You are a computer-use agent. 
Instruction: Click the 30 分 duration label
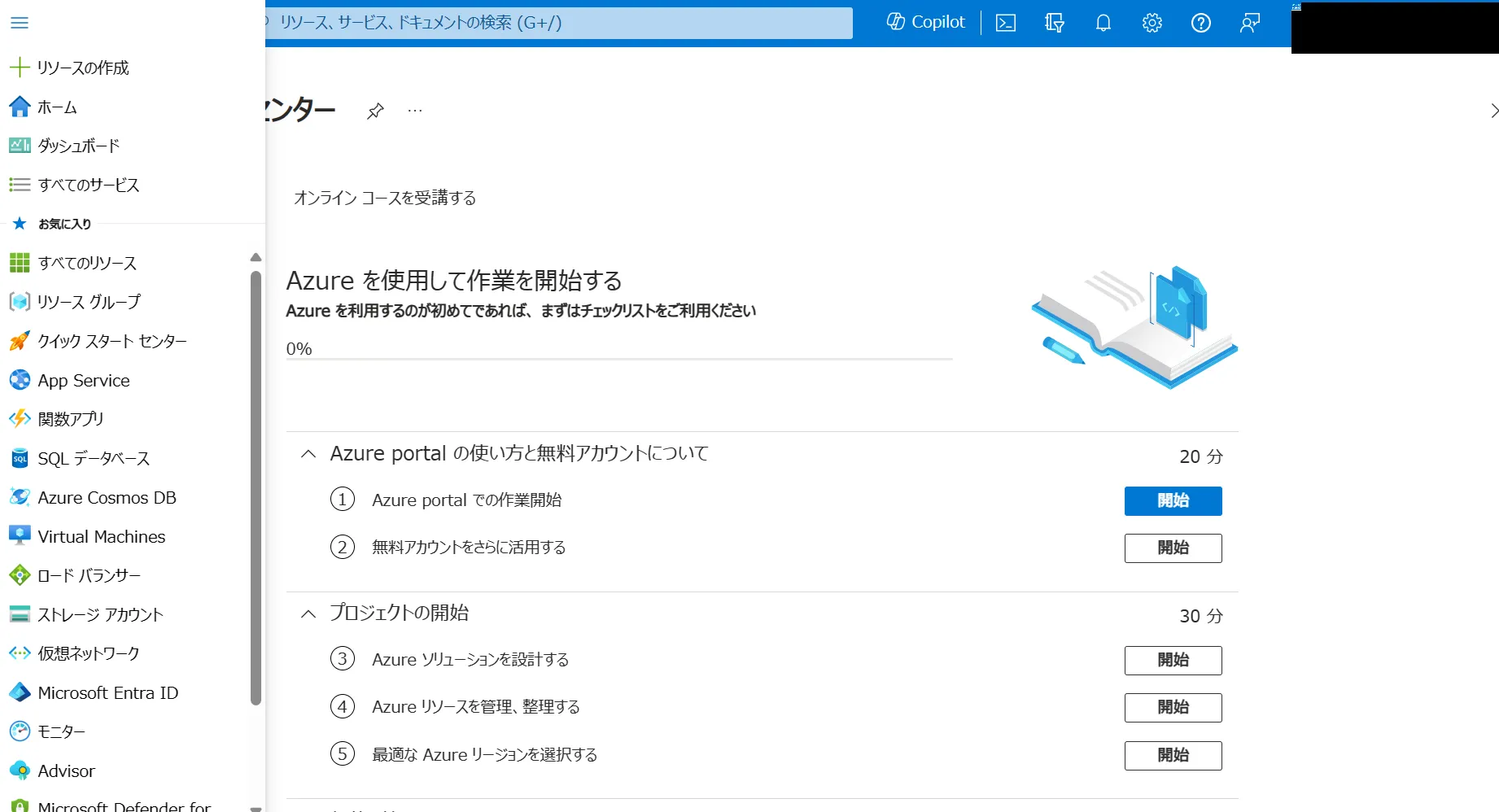pyautogui.click(x=1201, y=616)
